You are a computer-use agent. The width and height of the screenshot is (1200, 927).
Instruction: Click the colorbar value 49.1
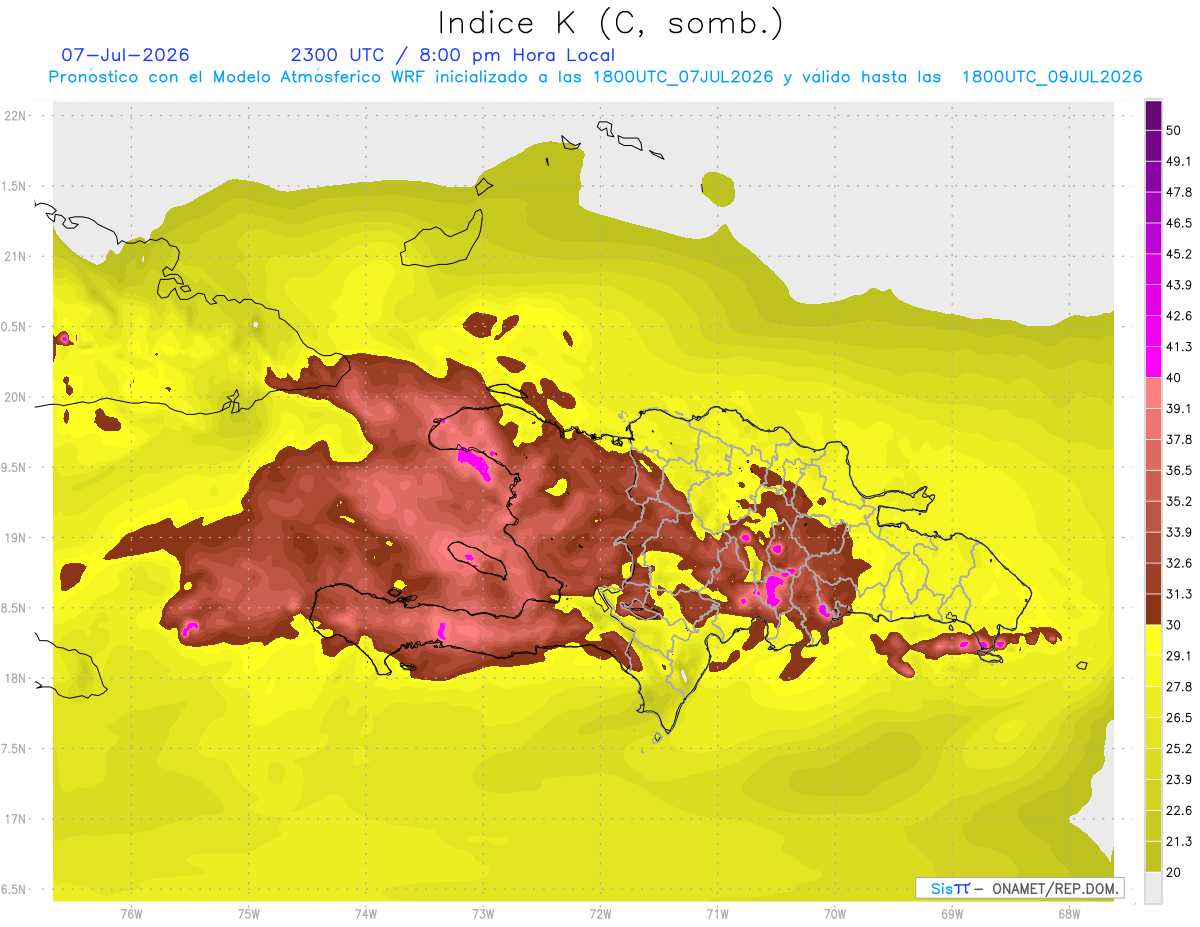tap(1178, 162)
